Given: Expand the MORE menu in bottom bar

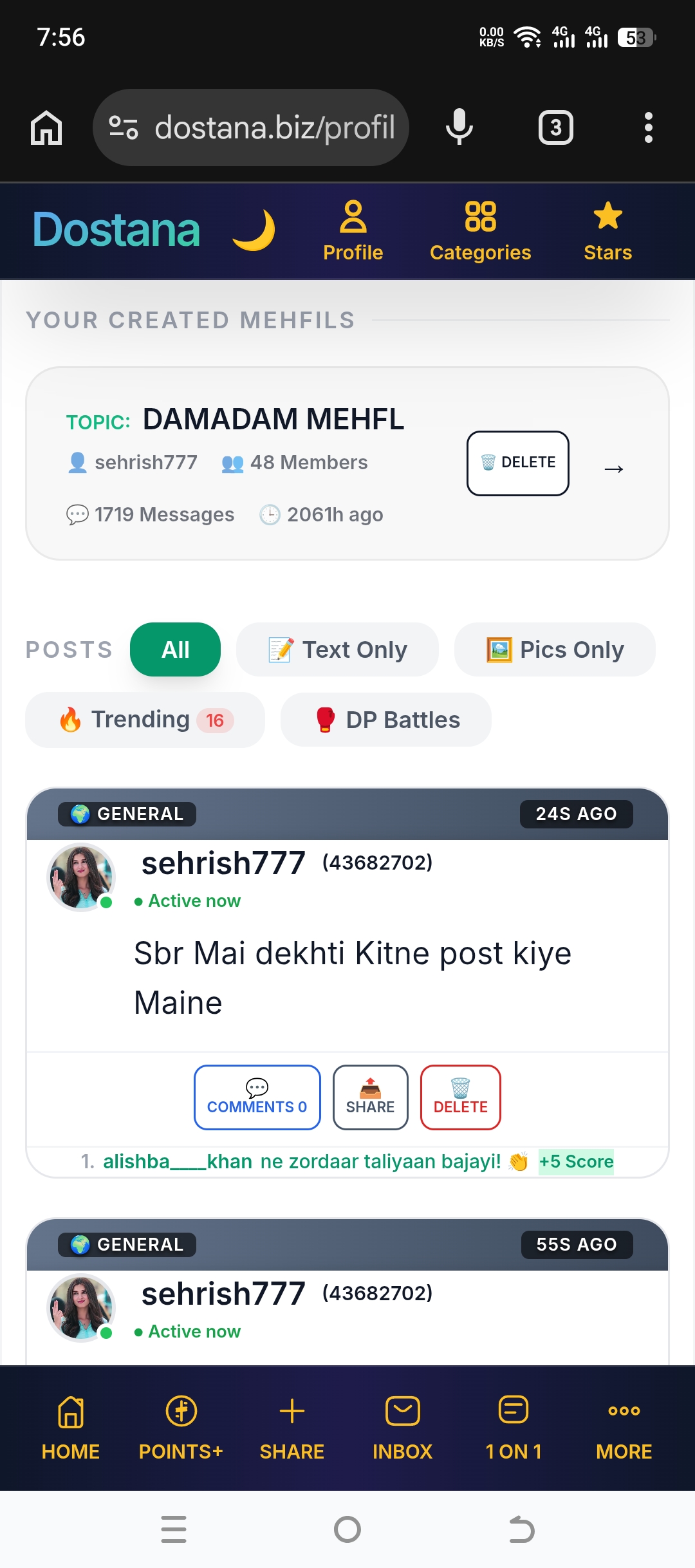Looking at the screenshot, I should point(624,1428).
